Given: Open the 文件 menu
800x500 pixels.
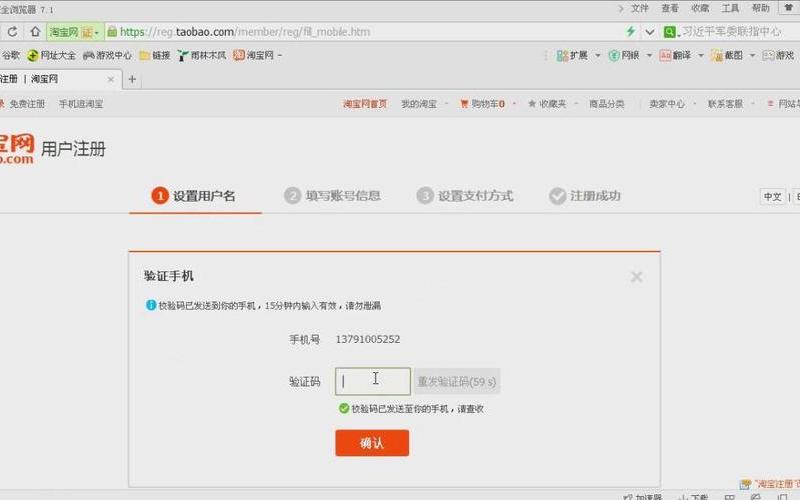Looking at the screenshot, I should (x=639, y=8).
